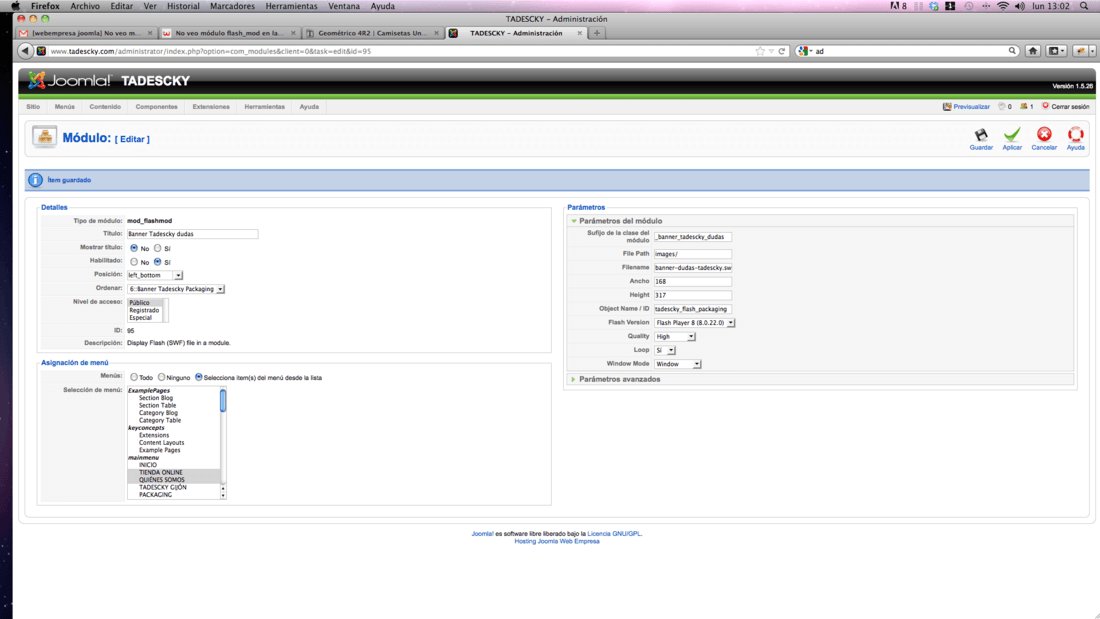Open the Loop dropdown
This screenshot has width=1100, height=619.
point(664,350)
